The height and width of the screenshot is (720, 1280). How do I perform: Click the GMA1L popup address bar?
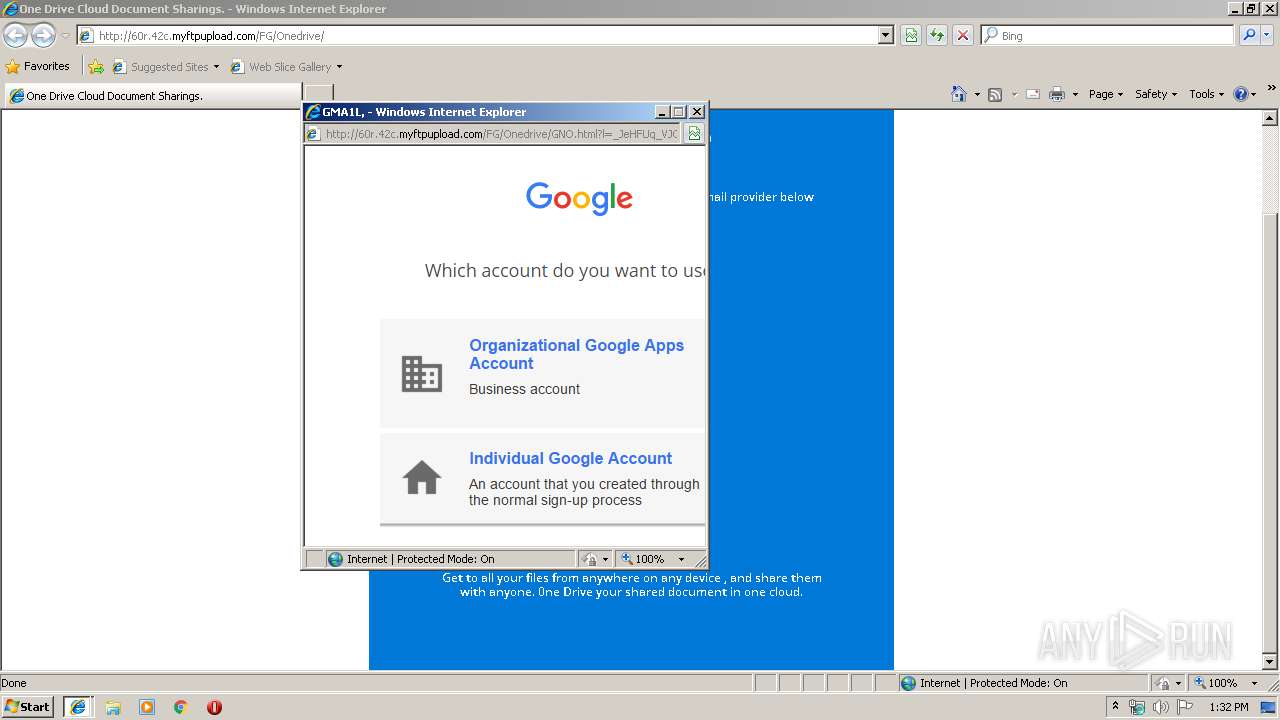493,133
